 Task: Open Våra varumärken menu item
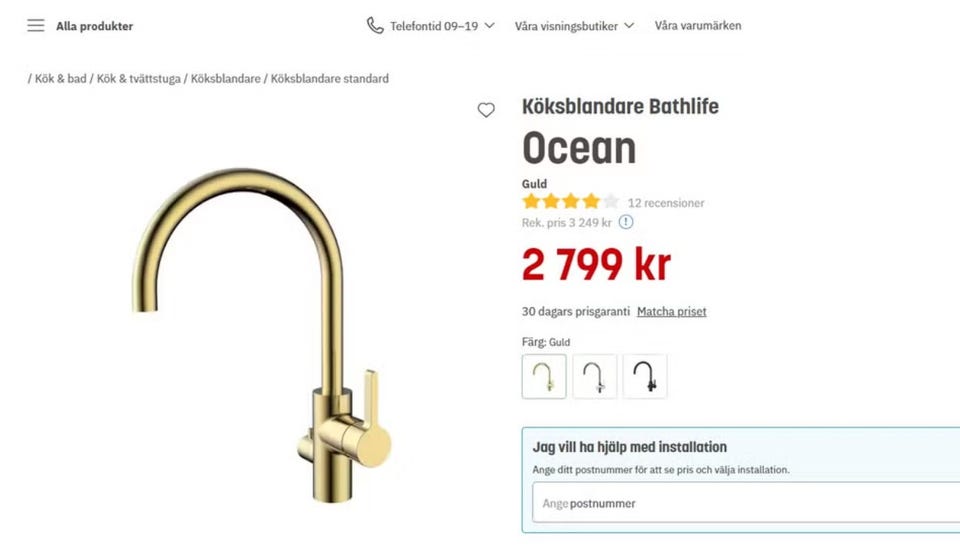tap(698, 26)
